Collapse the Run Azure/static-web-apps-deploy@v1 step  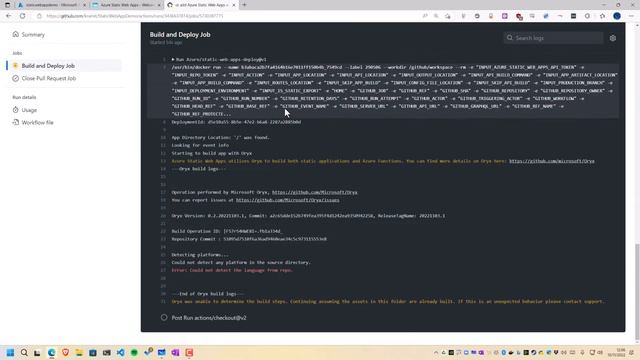[218, 60]
